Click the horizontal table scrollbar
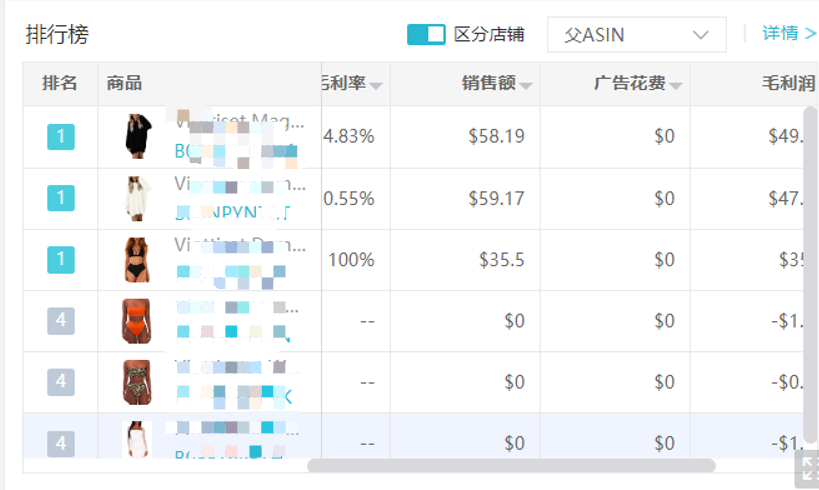 (x=511, y=465)
